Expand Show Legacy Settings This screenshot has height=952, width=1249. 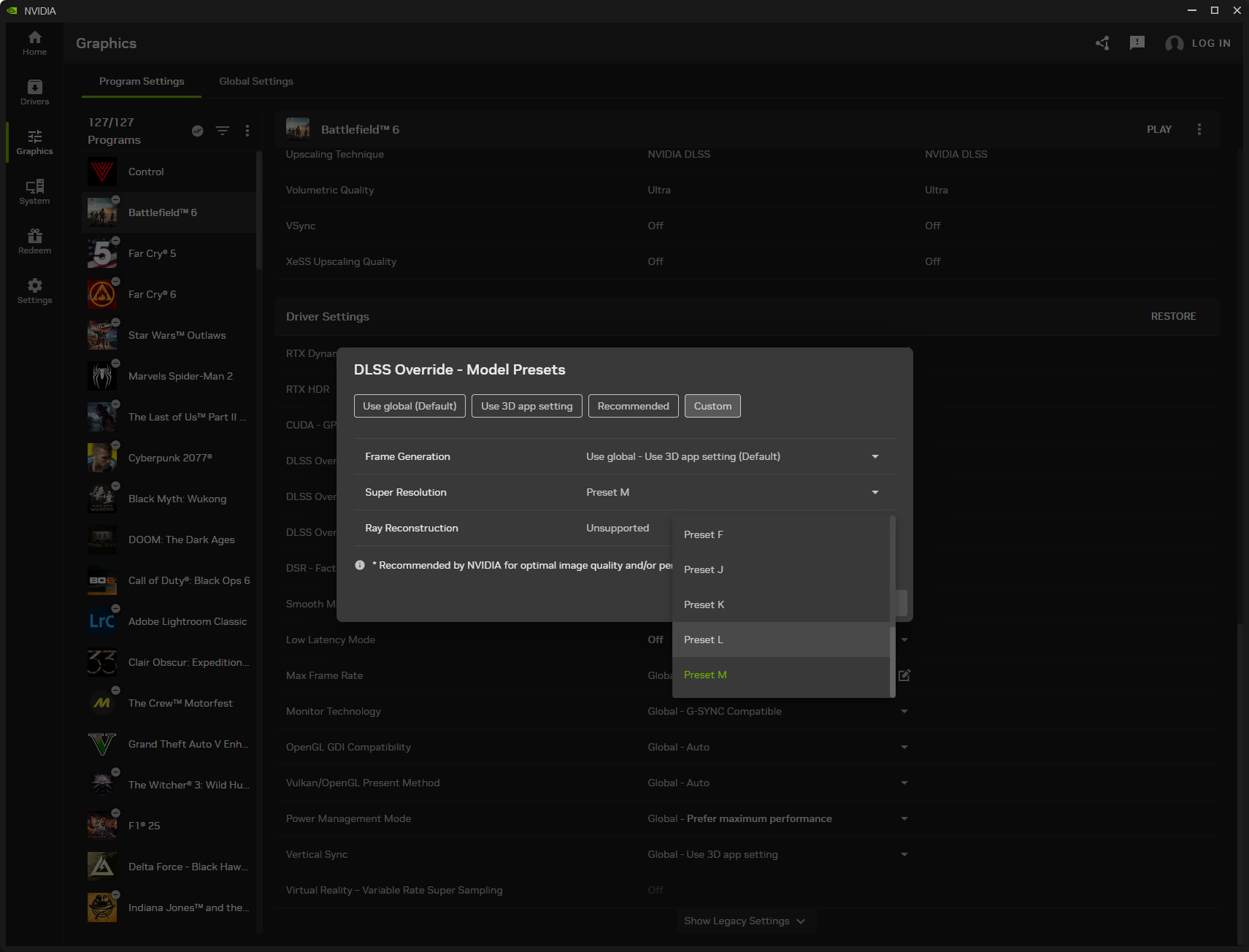[x=745, y=921]
